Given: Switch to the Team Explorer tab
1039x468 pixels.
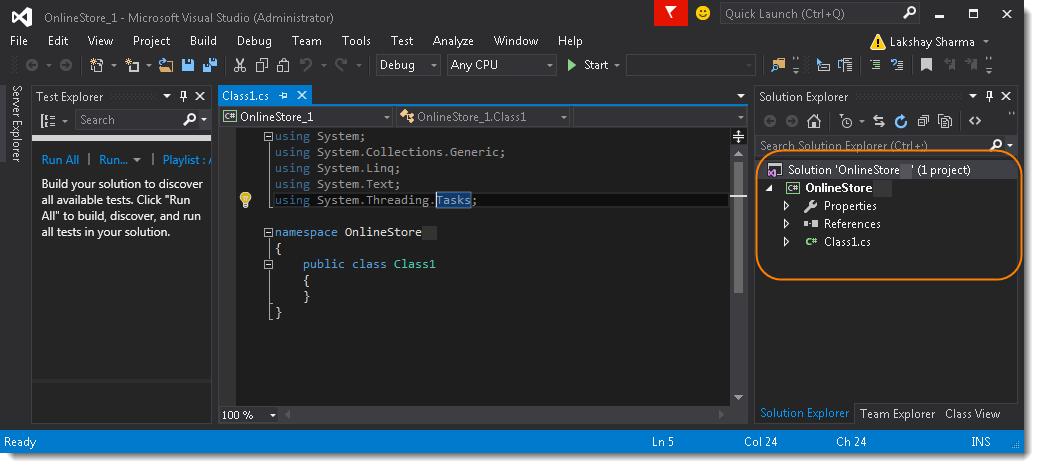Looking at the screenshot, I should tap(897, 414).
